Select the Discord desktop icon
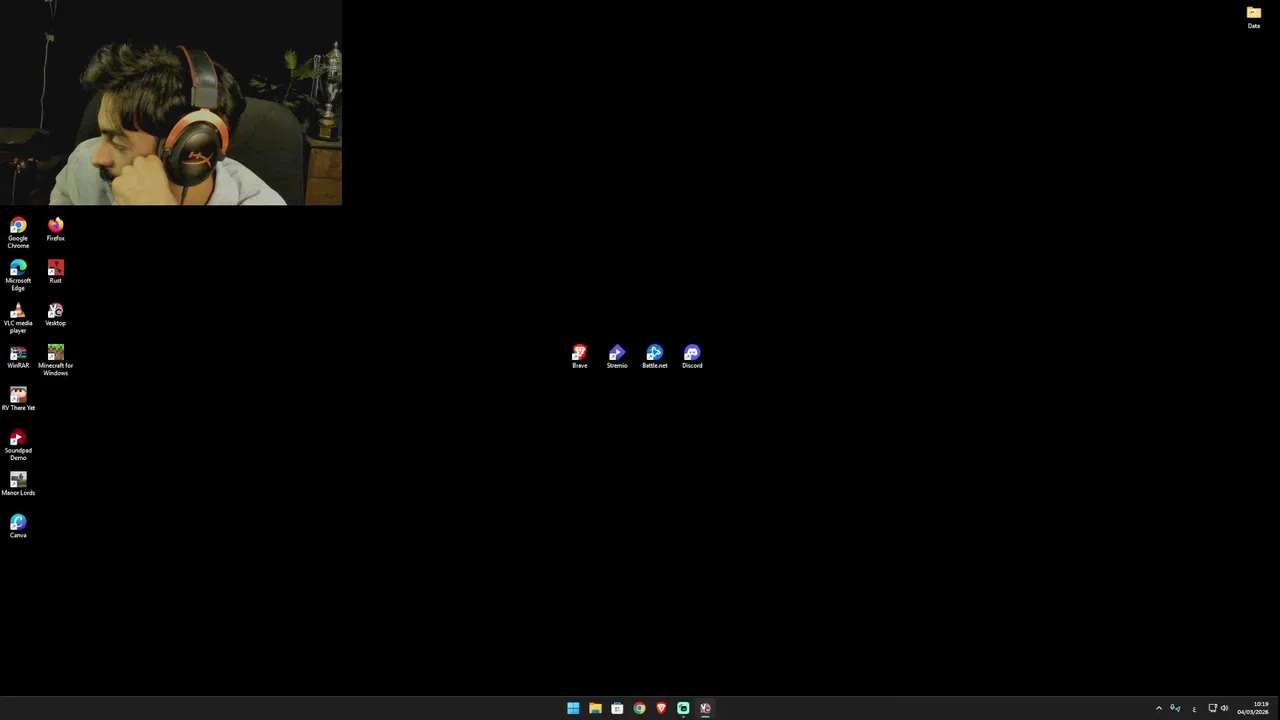 (x=692, y=357)
